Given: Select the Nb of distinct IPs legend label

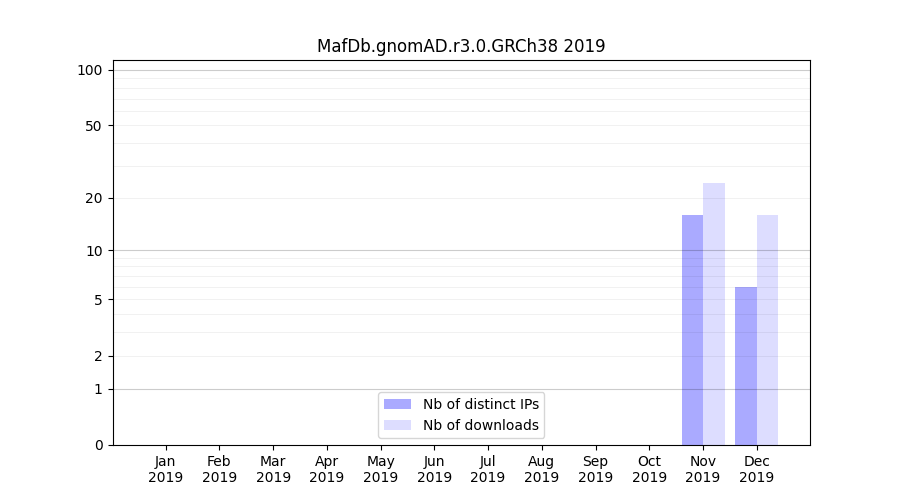Looking at the screenshot, I should coord(481,404).
